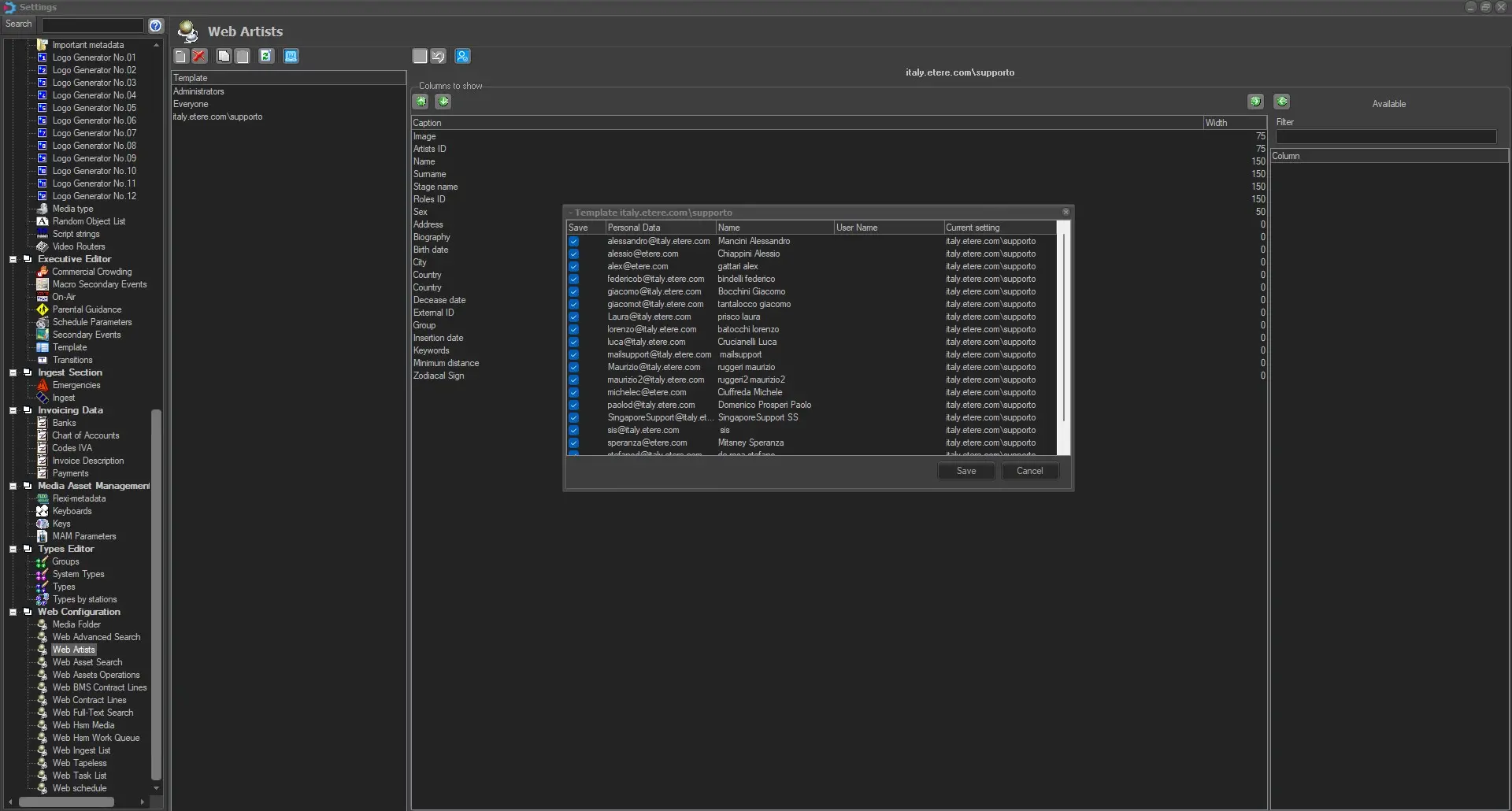Viewport: 1512px width, 811px height.
Task: Click the Filter input field
Action: [1385, 137]
